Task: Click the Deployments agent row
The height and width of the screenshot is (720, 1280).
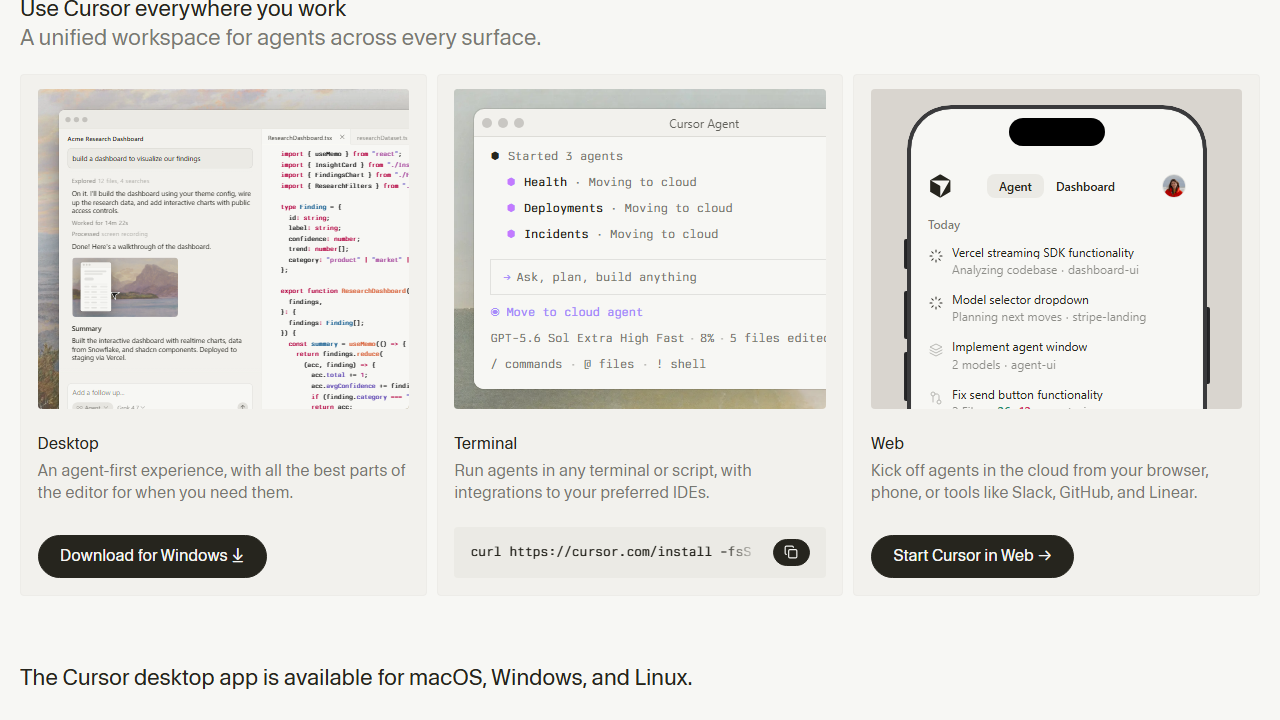Action: tap(619, 208)
